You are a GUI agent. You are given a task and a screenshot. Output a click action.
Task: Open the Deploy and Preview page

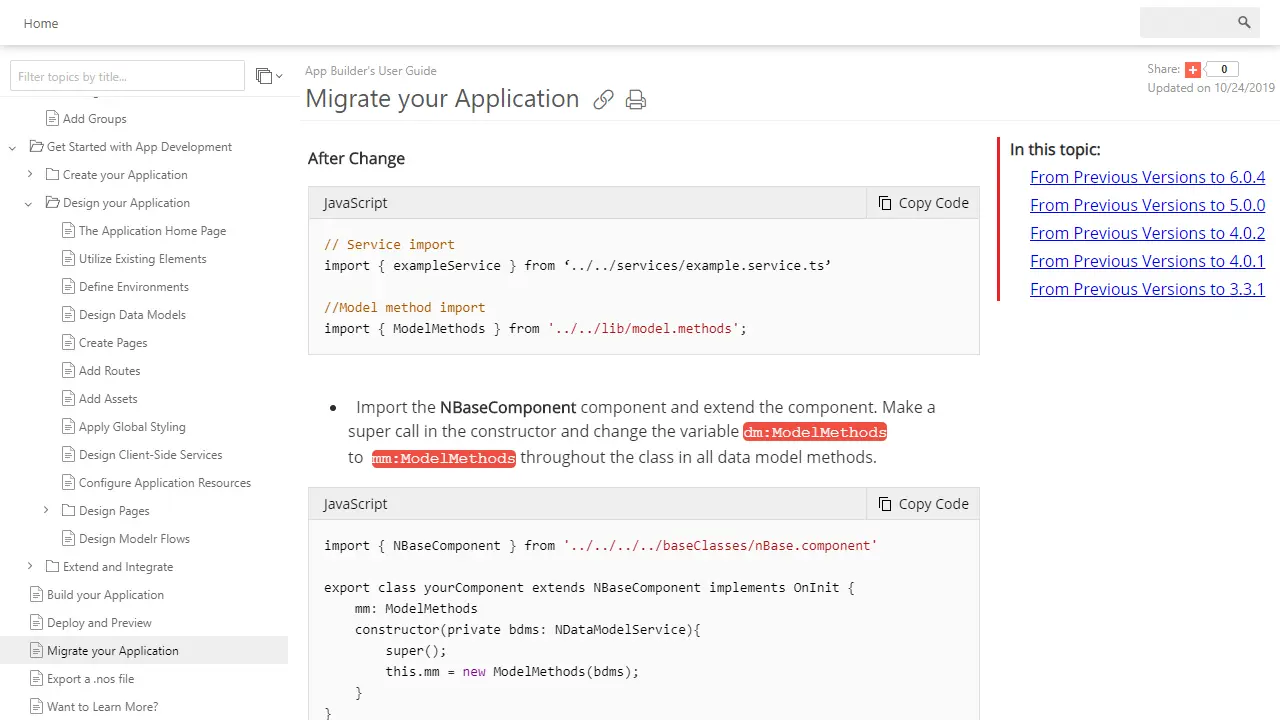pyautogui.click(x=99, y=623)
